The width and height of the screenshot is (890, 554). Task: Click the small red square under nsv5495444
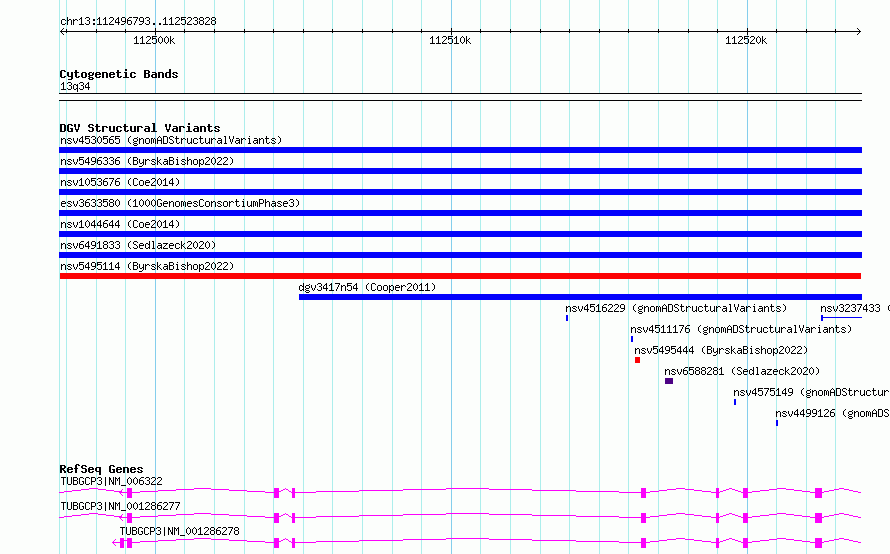[x=637, y=360]
